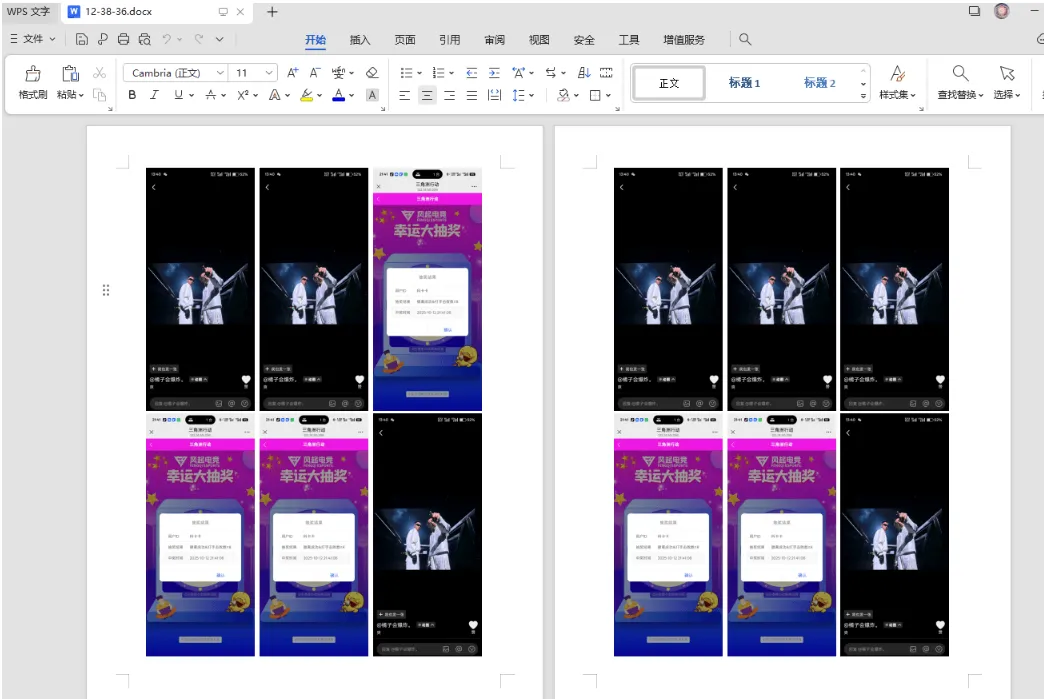Open the print preview icon
This screenshot has height=699, width=1044.
(144, 39)
